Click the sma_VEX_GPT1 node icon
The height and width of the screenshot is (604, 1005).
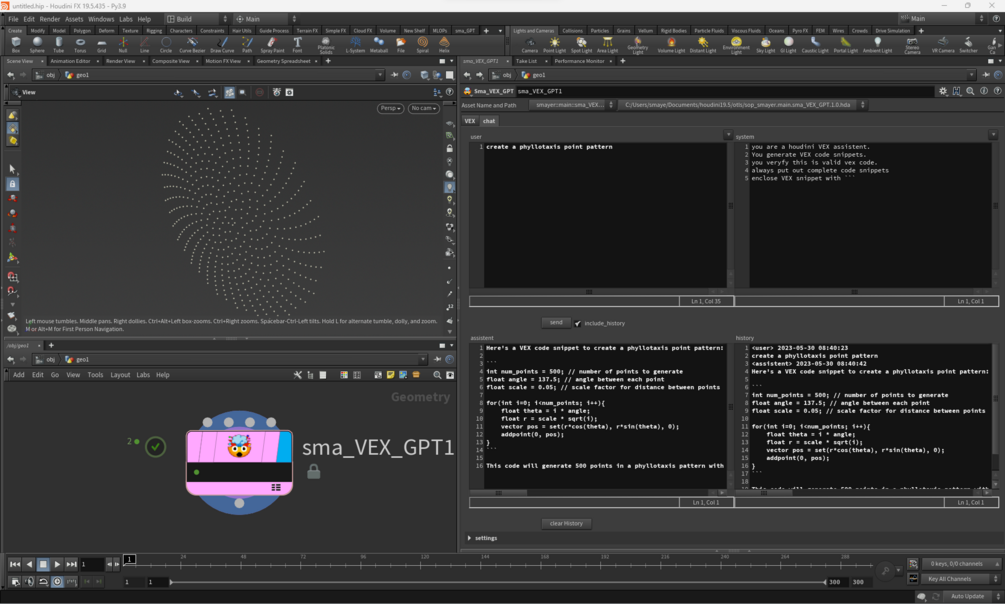point(238,446)
